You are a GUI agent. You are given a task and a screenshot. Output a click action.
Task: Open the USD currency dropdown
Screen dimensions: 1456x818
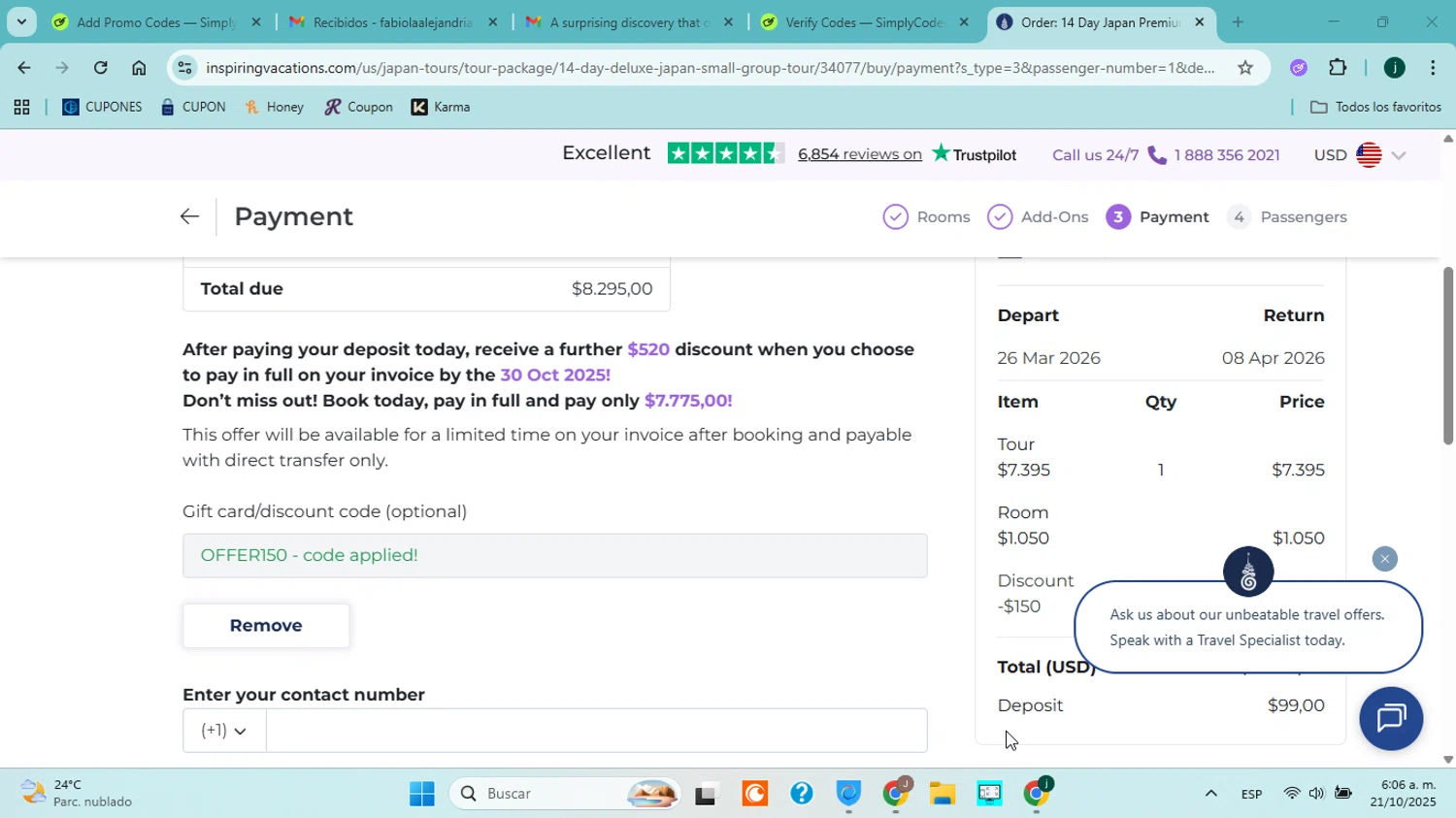click(1360, 155)
